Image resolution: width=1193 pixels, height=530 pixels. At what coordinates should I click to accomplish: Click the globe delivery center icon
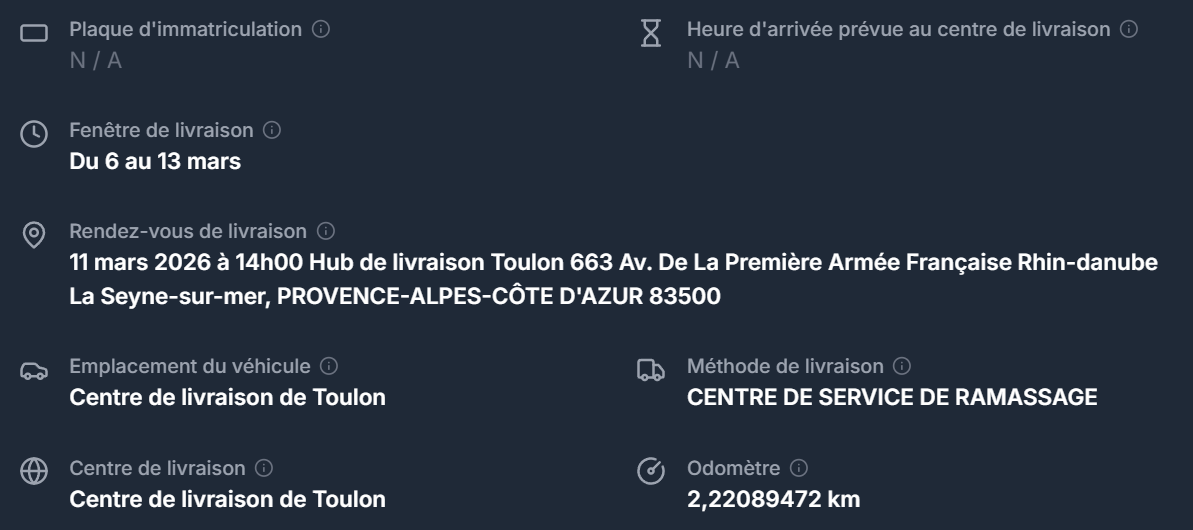coord(34,472)
